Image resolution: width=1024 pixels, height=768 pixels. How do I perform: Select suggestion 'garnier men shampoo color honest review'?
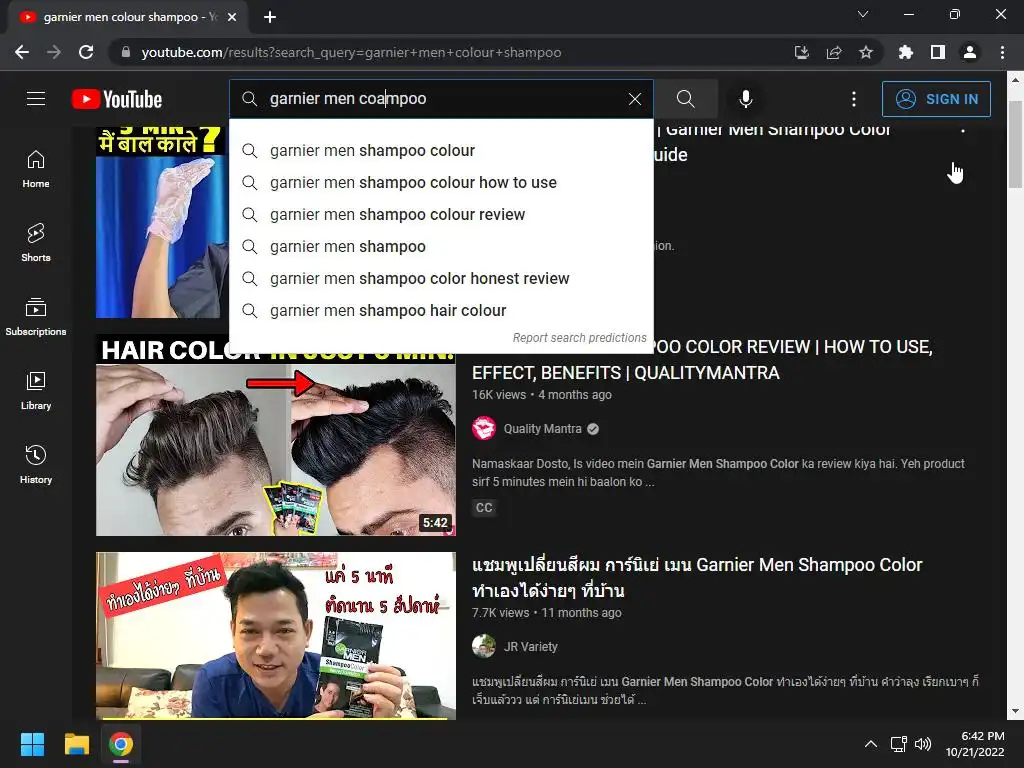pyautogui.click(x=441, y=278)
